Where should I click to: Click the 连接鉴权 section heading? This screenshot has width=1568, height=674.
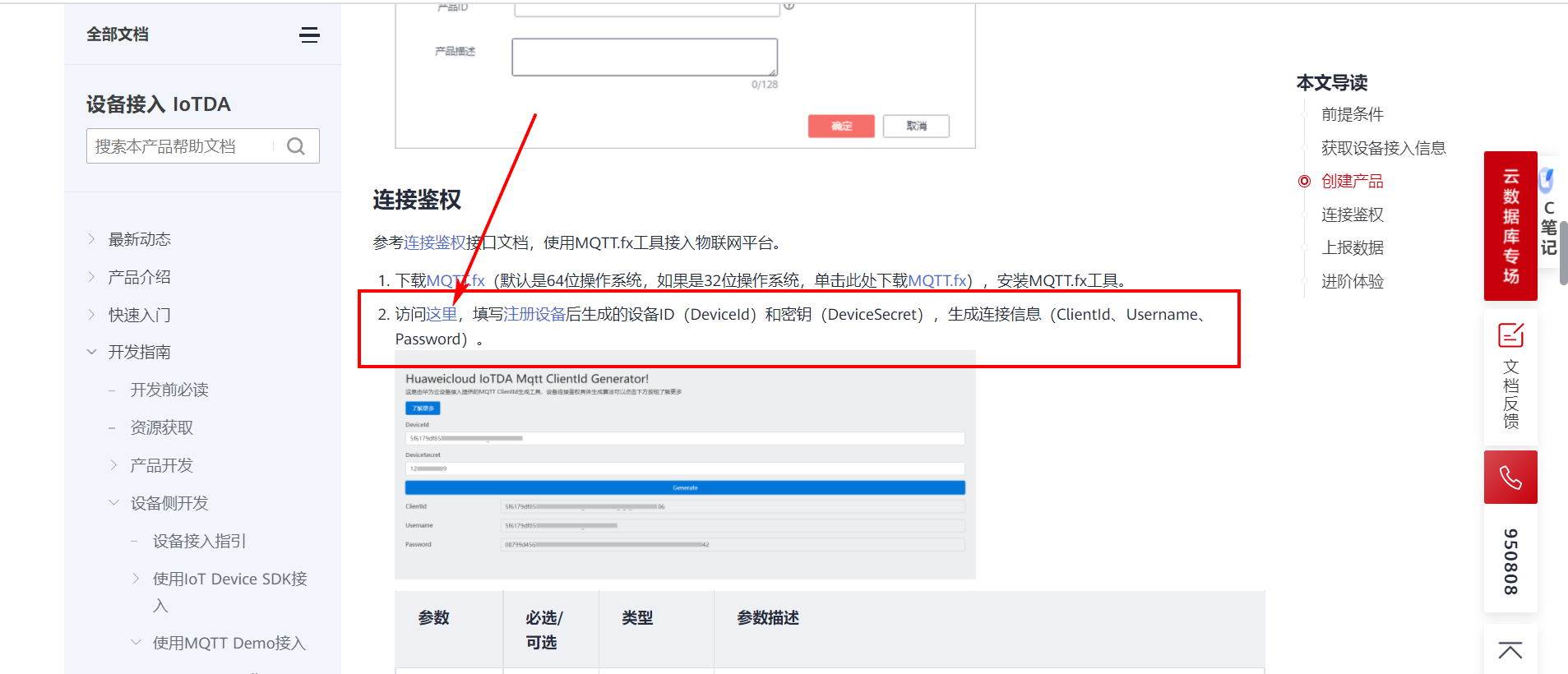417,200
